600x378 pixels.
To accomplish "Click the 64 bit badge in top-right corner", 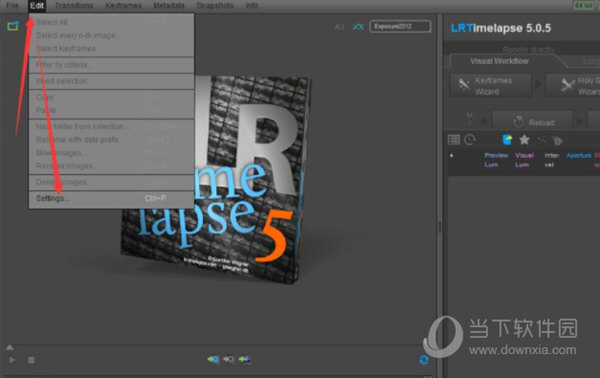I will click(x=584, y=5).
